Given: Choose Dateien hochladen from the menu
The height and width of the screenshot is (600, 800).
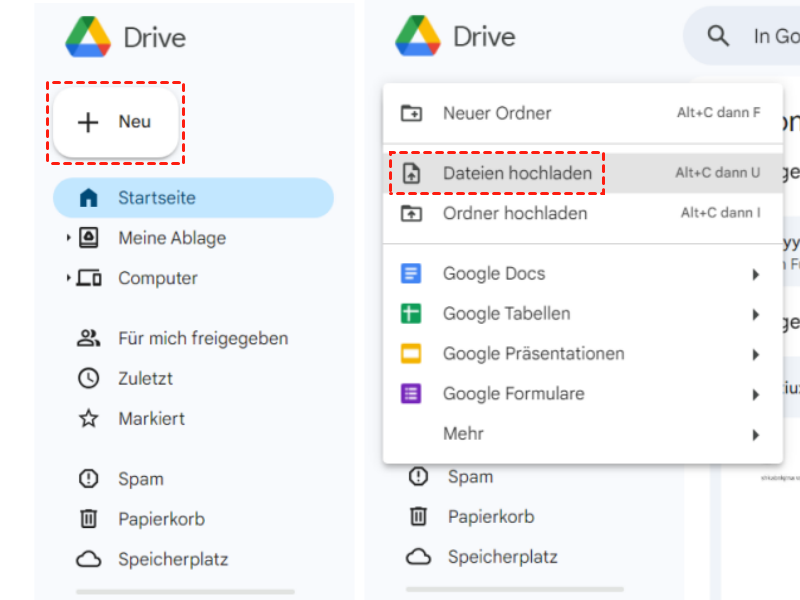Looking at the screenshot, I should tap(517, 173).
